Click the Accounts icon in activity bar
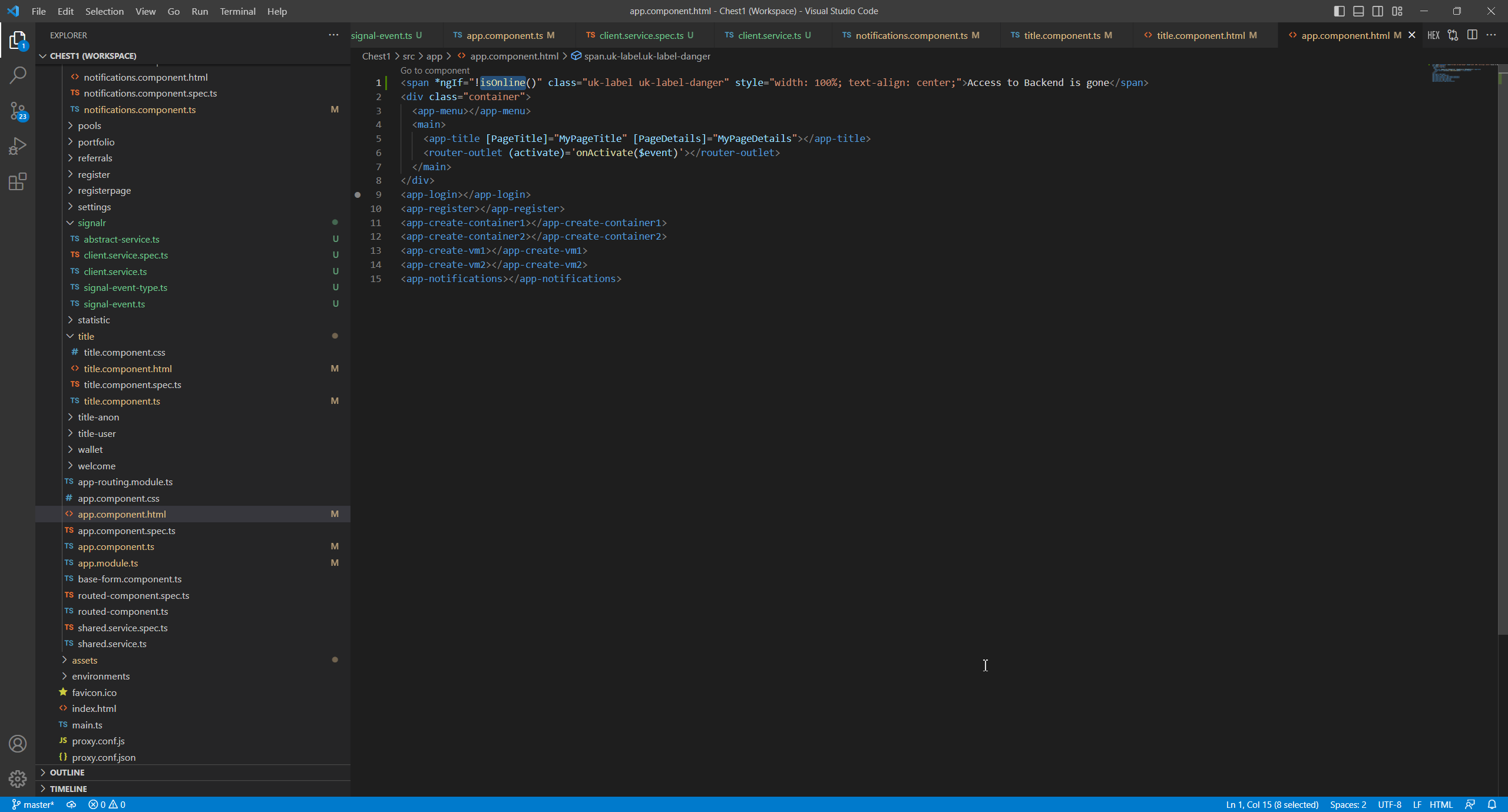 click(x=18, y=744)
